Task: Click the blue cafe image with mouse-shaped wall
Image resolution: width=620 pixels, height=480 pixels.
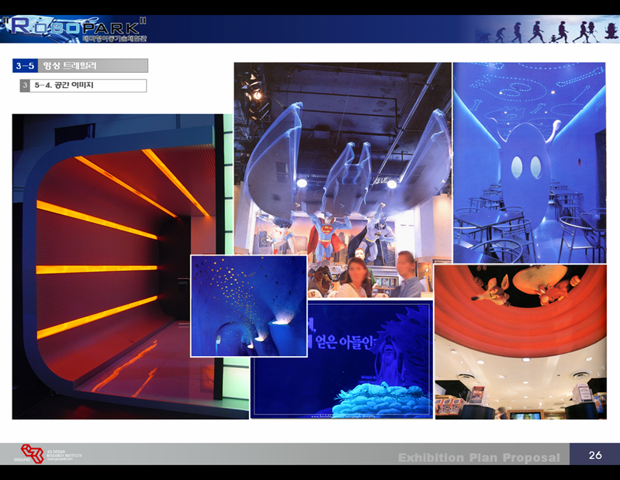Action: click(529, 163)
